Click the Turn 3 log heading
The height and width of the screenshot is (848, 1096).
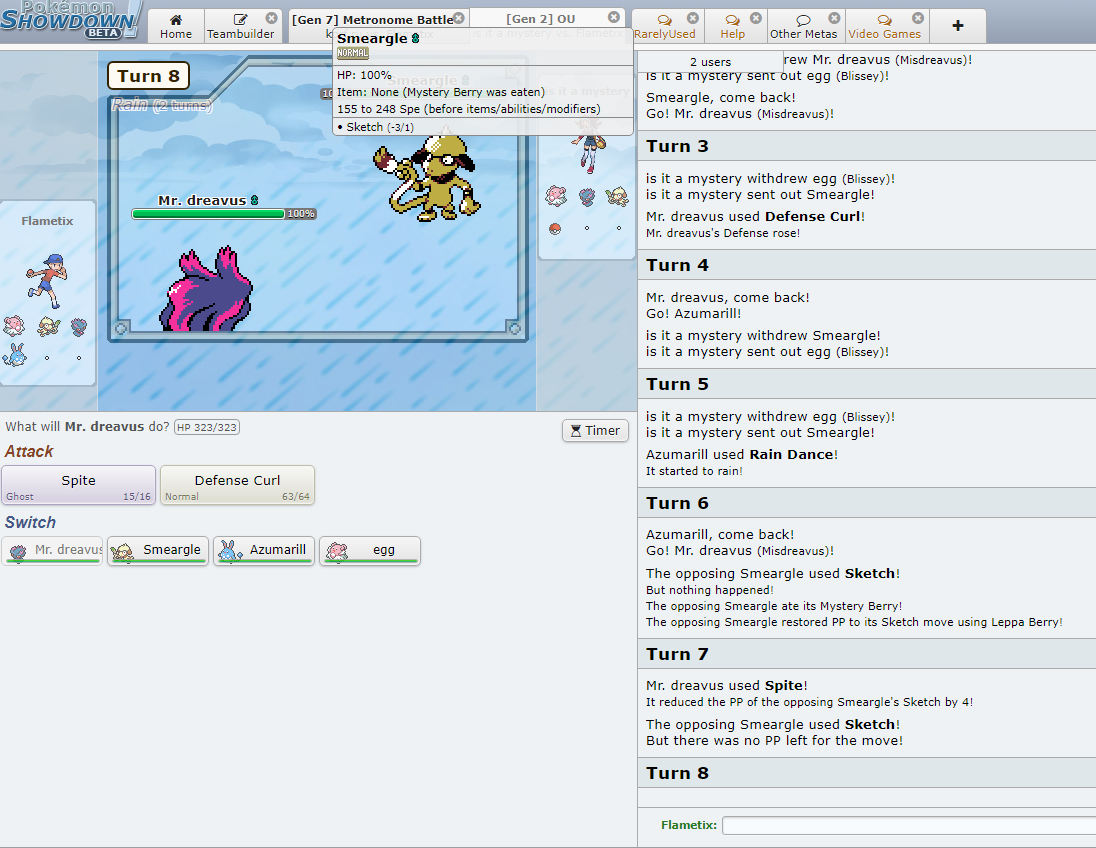[x=677, y=147]
